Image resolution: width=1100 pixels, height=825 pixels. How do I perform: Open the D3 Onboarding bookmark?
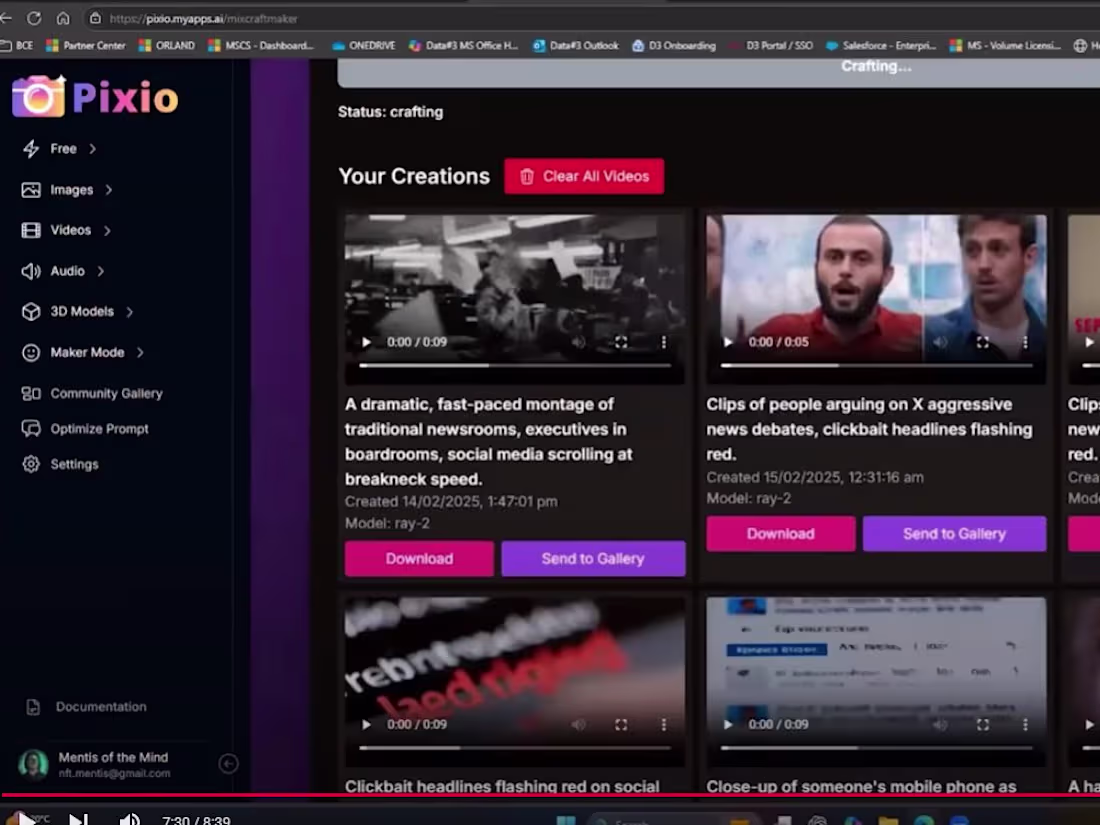[674, 46]
